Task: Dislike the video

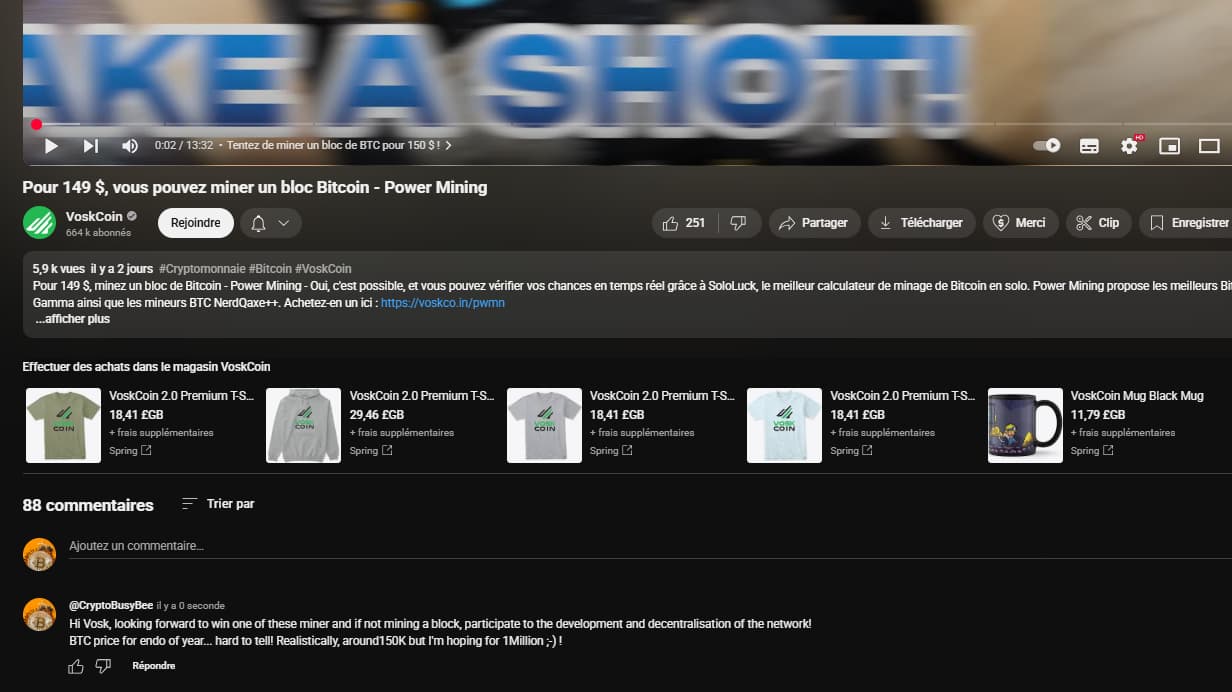Action: 740,223
